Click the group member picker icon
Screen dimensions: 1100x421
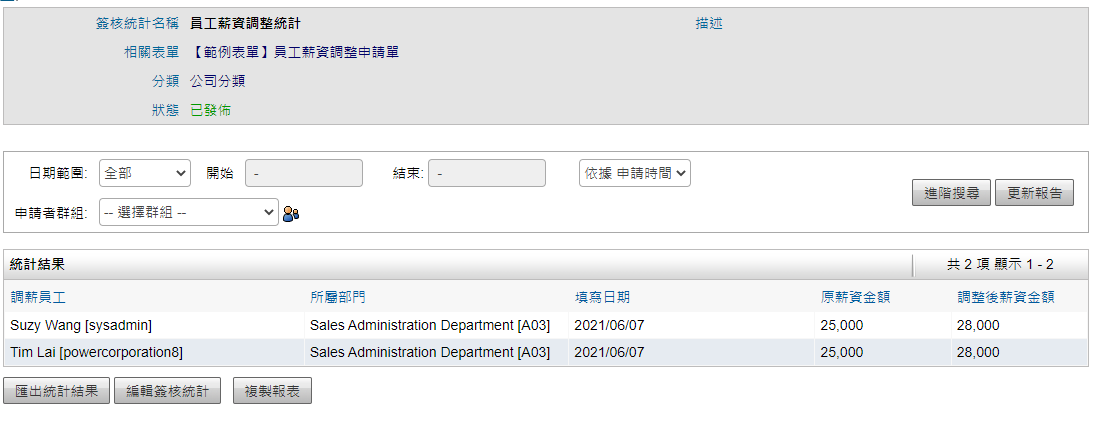point(291,213)
